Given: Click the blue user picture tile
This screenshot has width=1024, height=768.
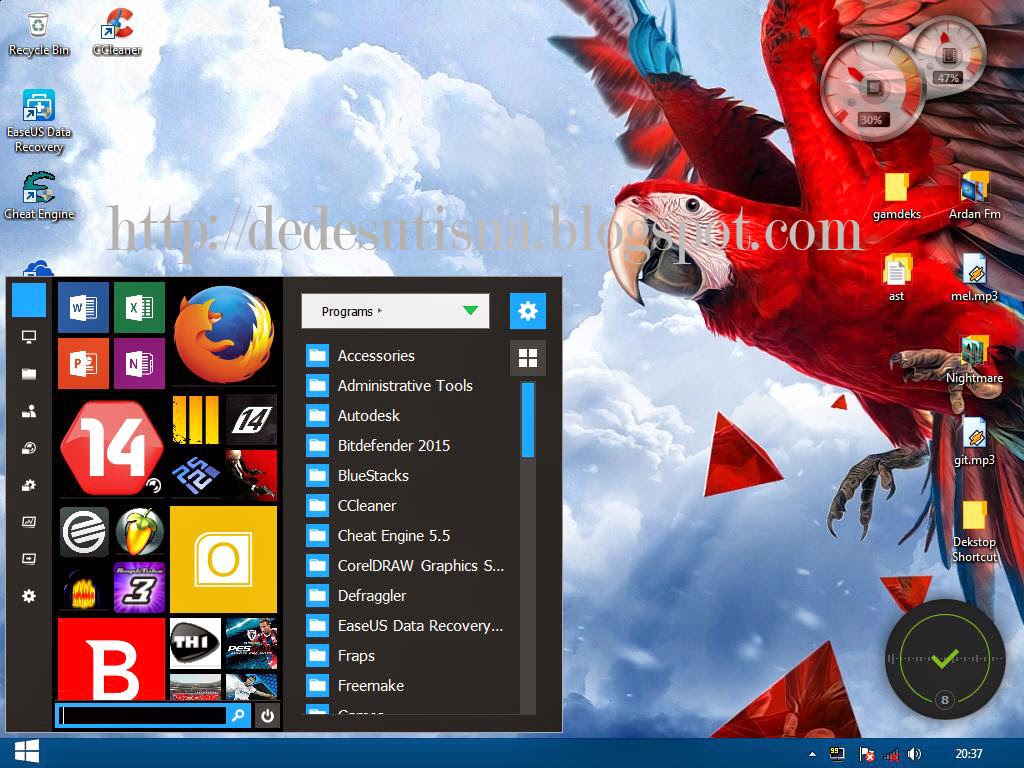Looking at the screenshot, I should point(29,299).
